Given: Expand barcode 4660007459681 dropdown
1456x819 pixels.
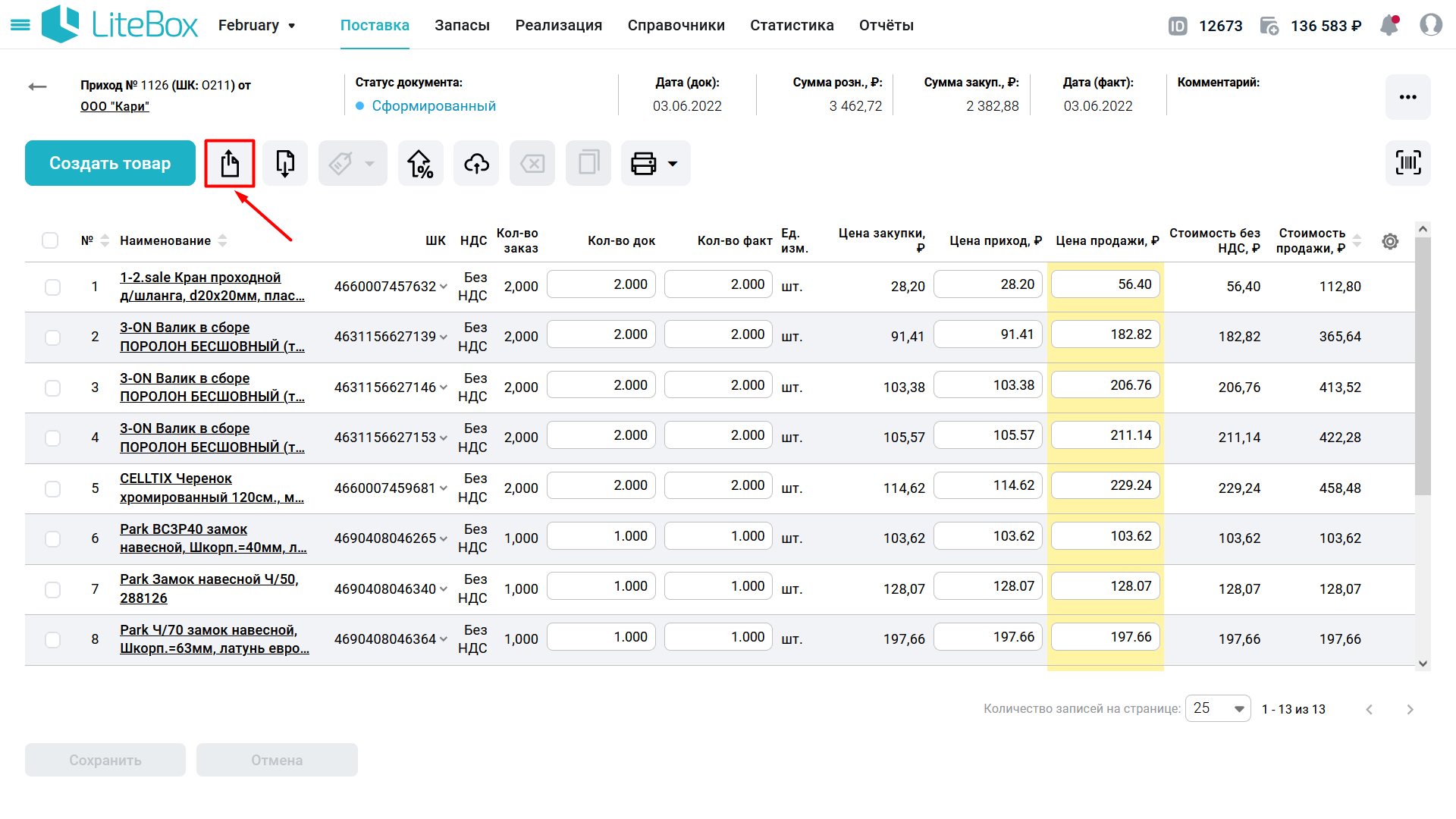Looking at the screenshot, I should [444, 488].
